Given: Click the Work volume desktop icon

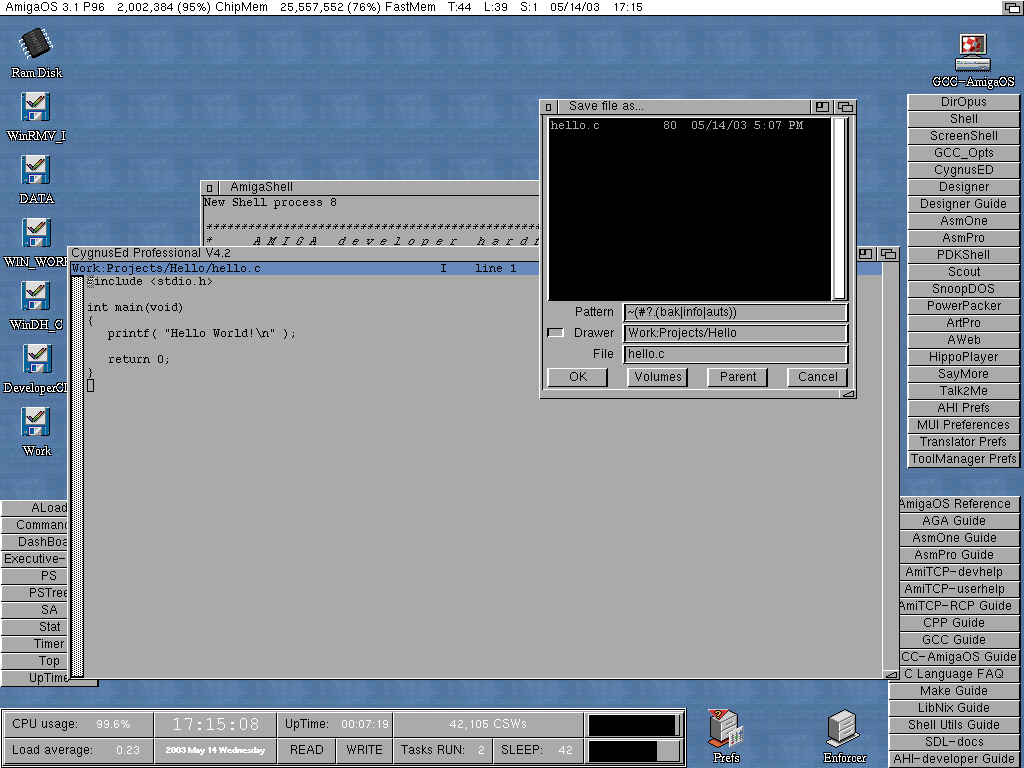Looking at the screenshot, I should pos(36,422).
